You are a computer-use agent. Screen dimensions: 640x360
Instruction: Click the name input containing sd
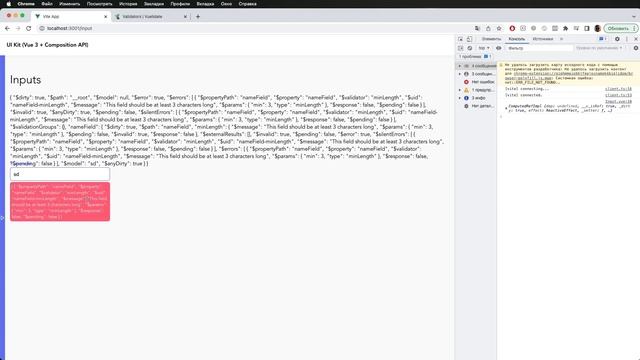(60, 174)
